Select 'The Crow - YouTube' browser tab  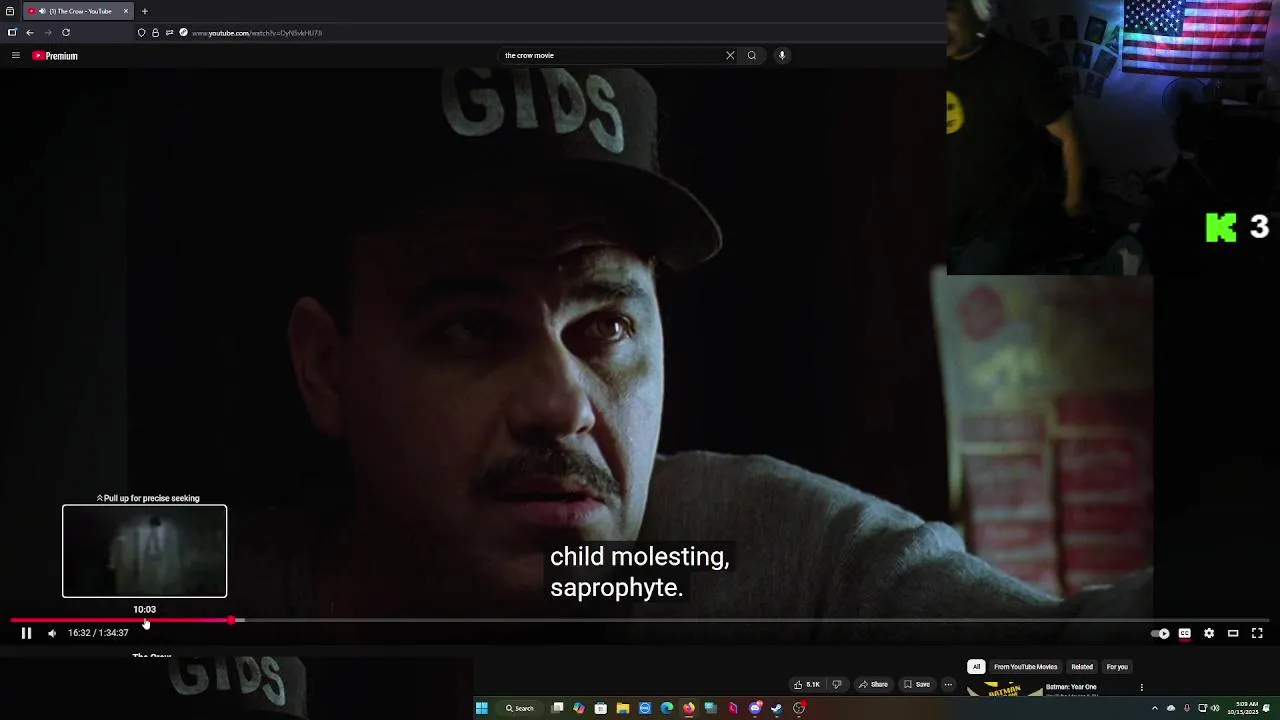tap(78, 11)
